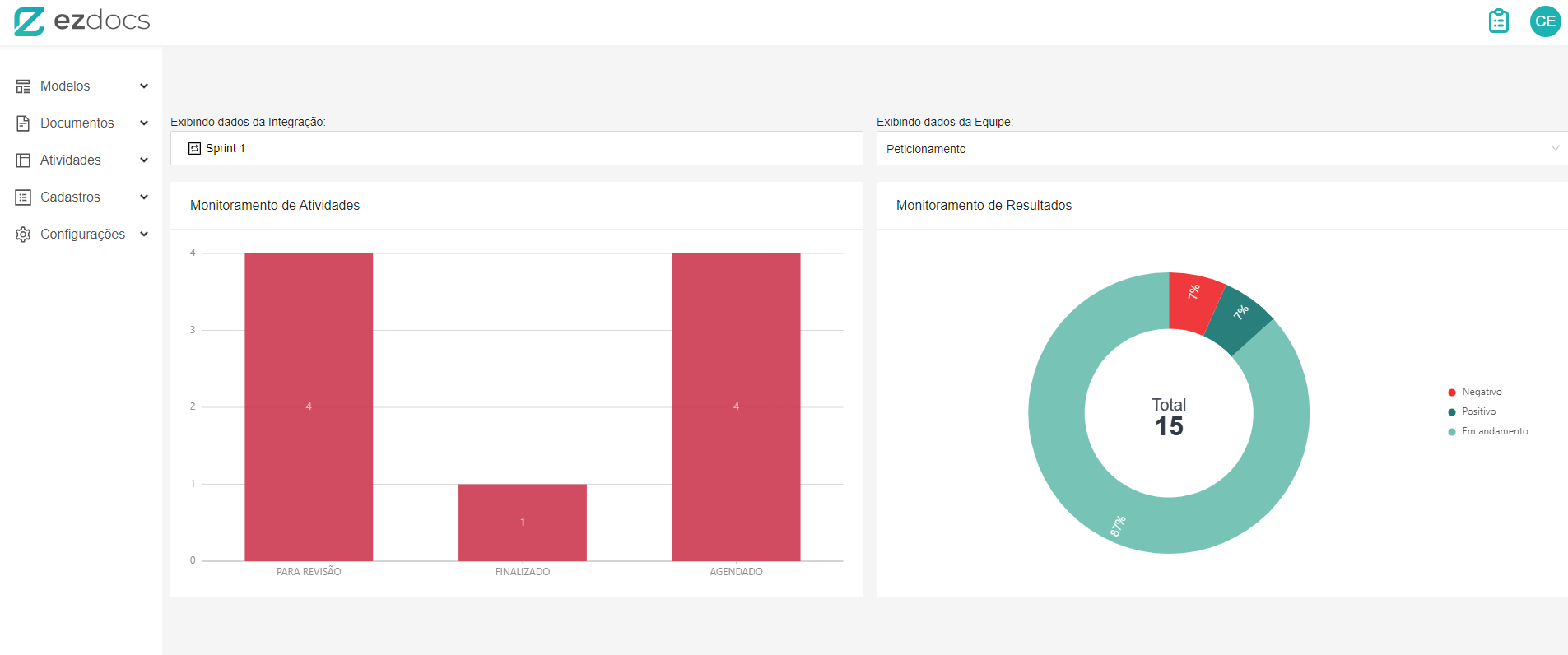Click the Monitoramento de Atividades title
This screenshot has width=1568, height=655.
[275, 206]
